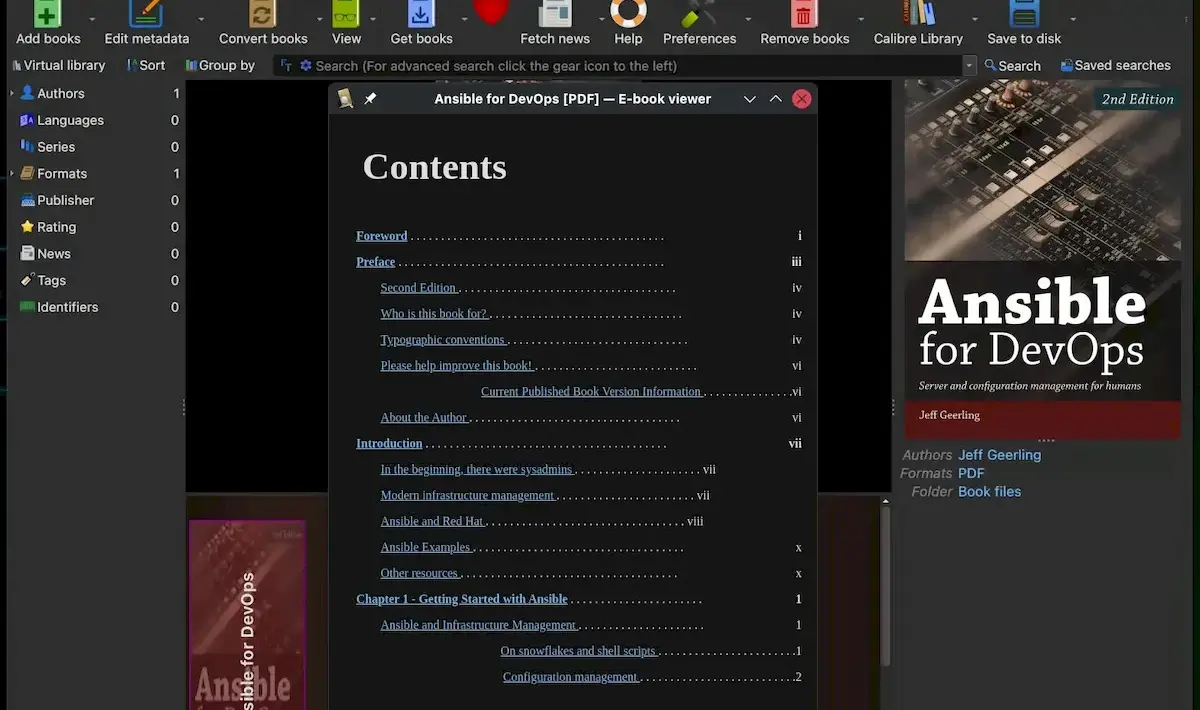Open the Typographic conventions link
Image resolution: width=1200 pixels, height=710 pixels.
(x=443, y=340)
